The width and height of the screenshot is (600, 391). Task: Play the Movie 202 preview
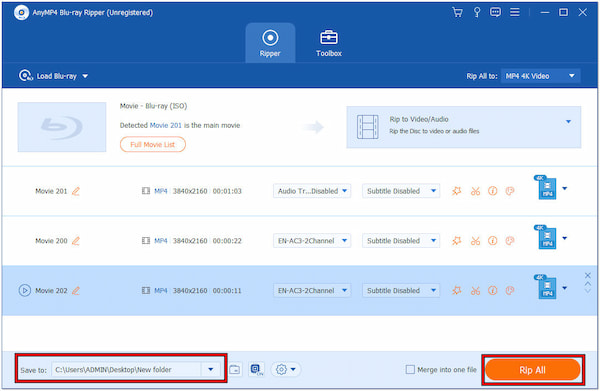(24, 290)
